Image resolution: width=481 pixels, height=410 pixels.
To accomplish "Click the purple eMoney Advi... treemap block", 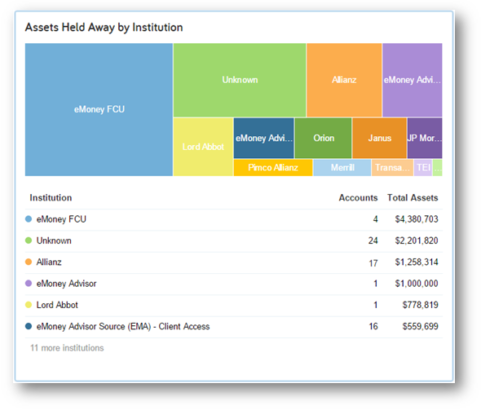I will (412, 80).
